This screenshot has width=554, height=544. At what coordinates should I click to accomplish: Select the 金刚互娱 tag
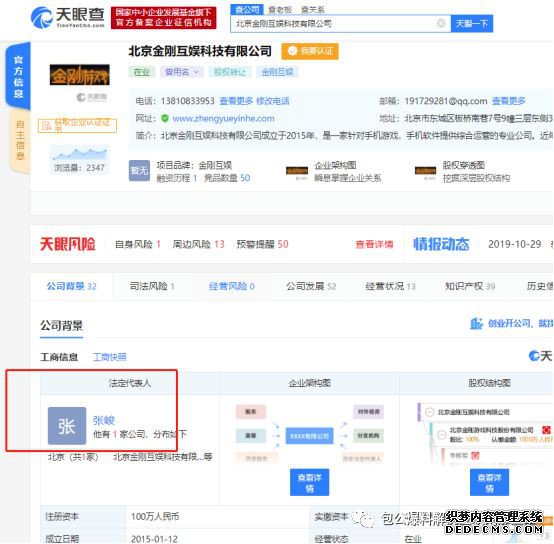(x=277, y=72)
